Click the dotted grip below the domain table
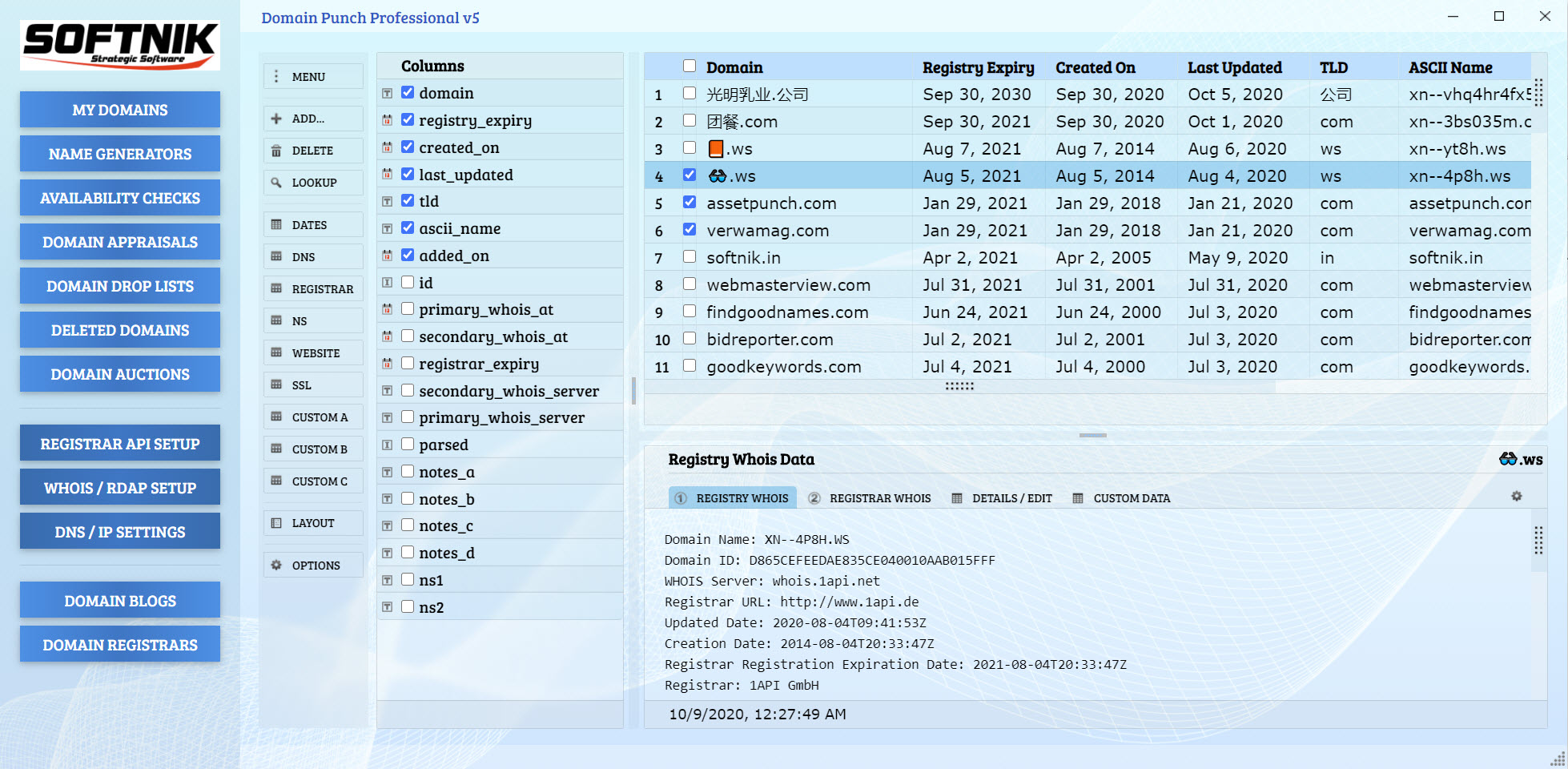This screenshot has height=769, width=1568. point(959,385)
